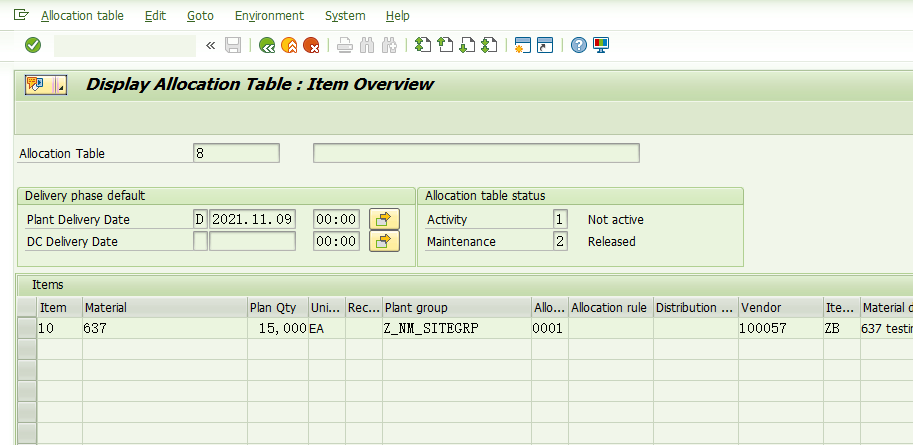Screen dimensions: 913x445
Task: Click material cell 637
Action: (165, 329)
